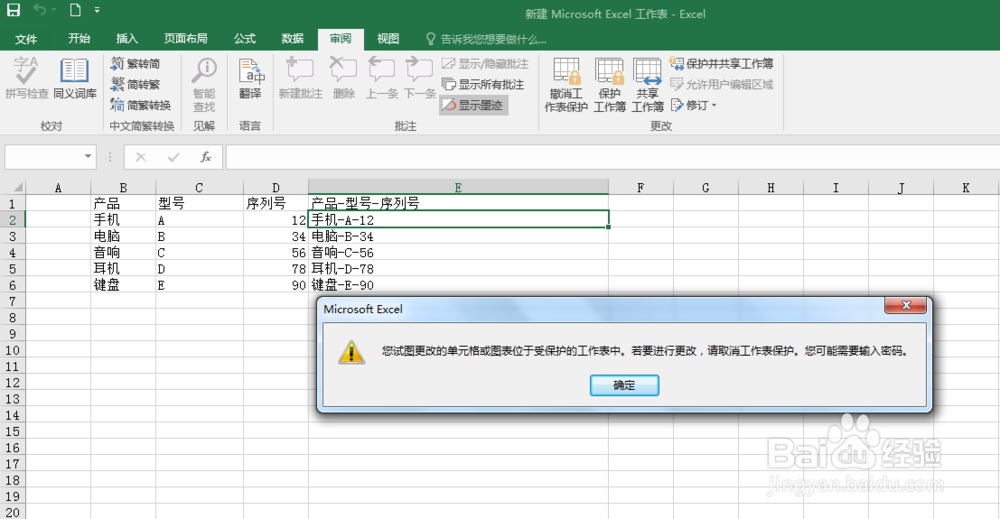Switch to the 插入 tab

pyautogui.click(x=127, y=39)
